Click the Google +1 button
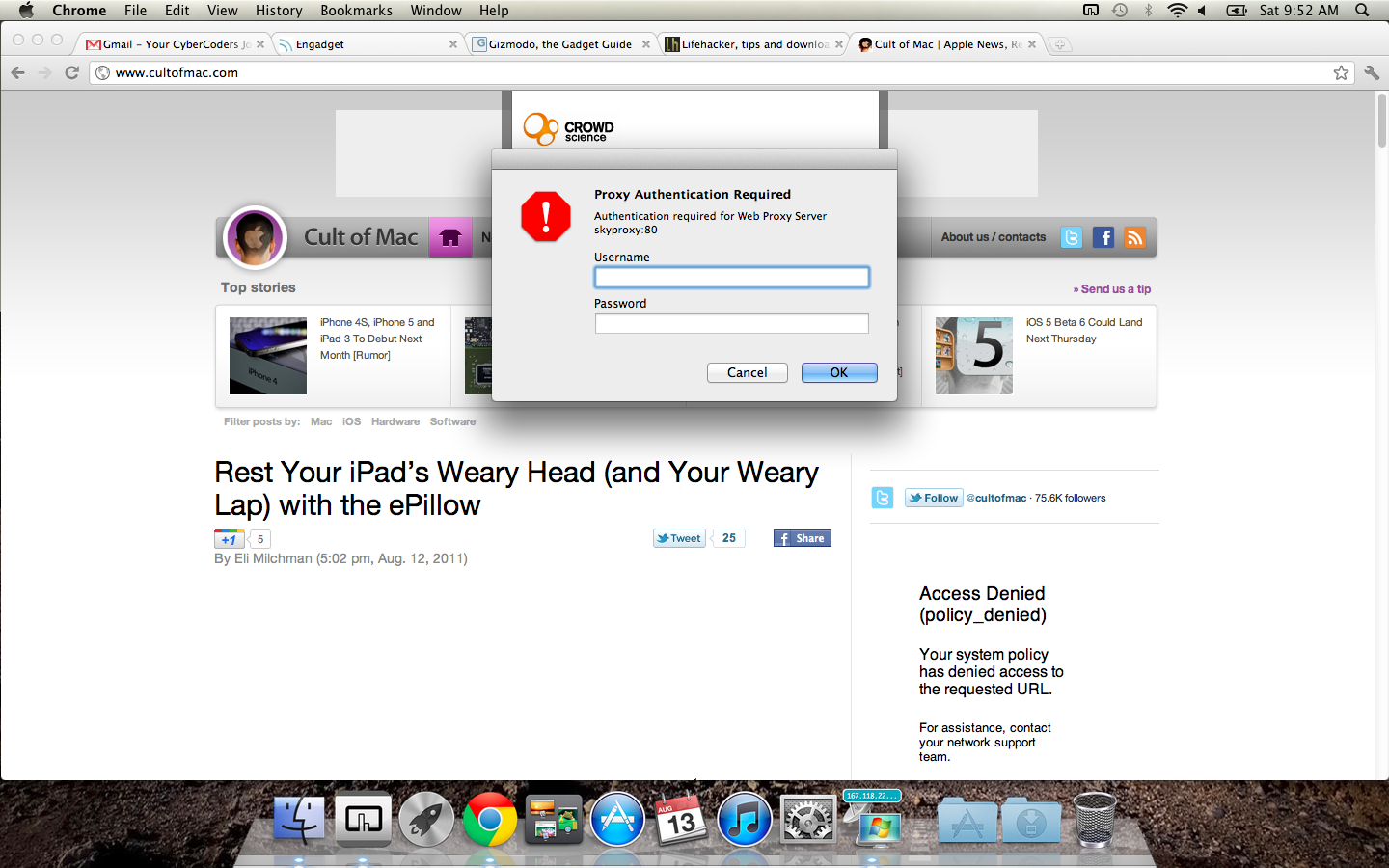Image resolution: width=1389 pixels, height=868 pixels. (229, 539)
